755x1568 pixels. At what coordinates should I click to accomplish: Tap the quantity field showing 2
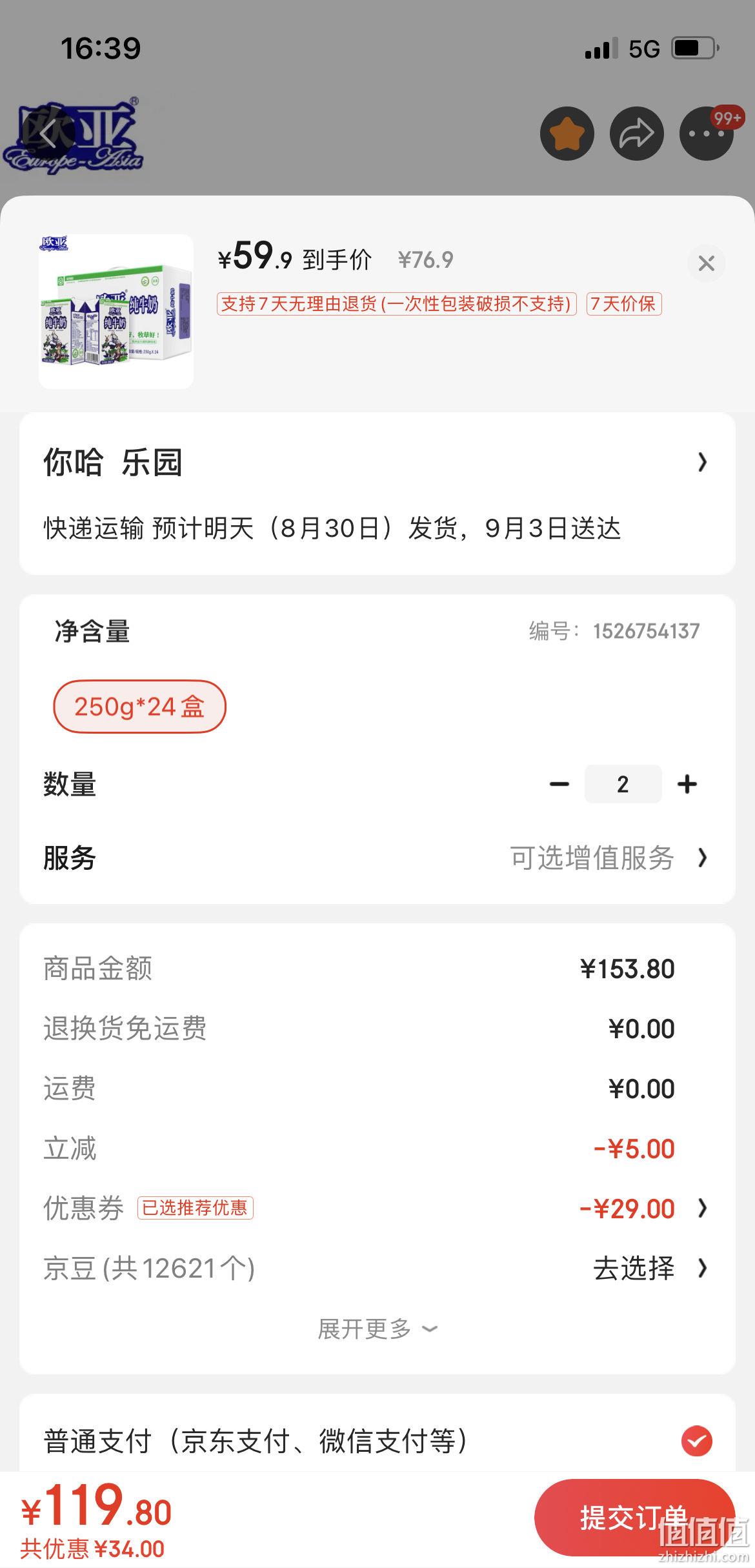623,784
